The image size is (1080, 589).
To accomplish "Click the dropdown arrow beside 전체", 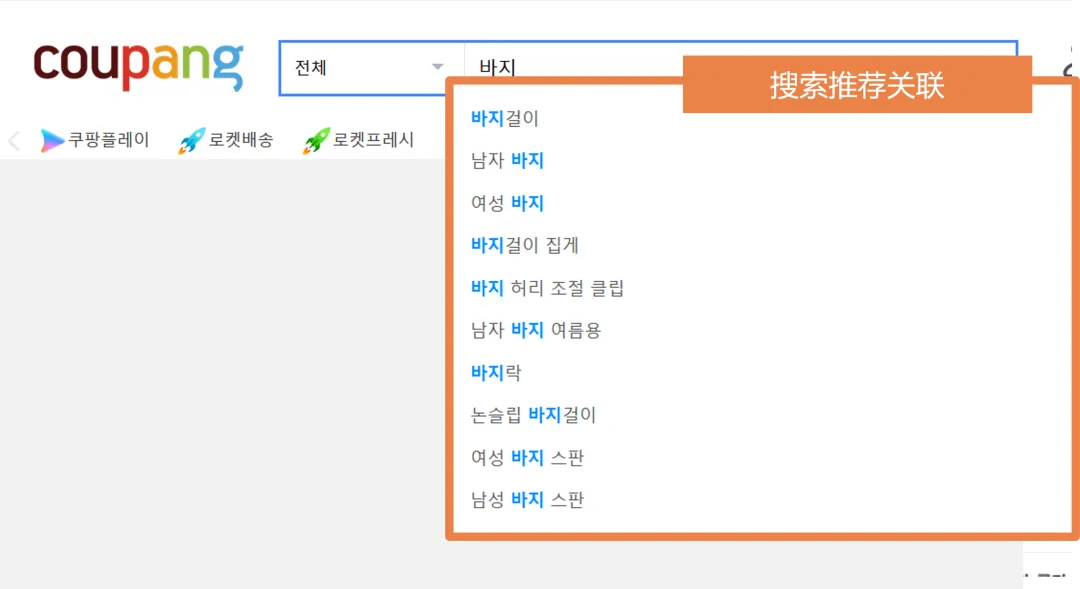I will 437,68.
